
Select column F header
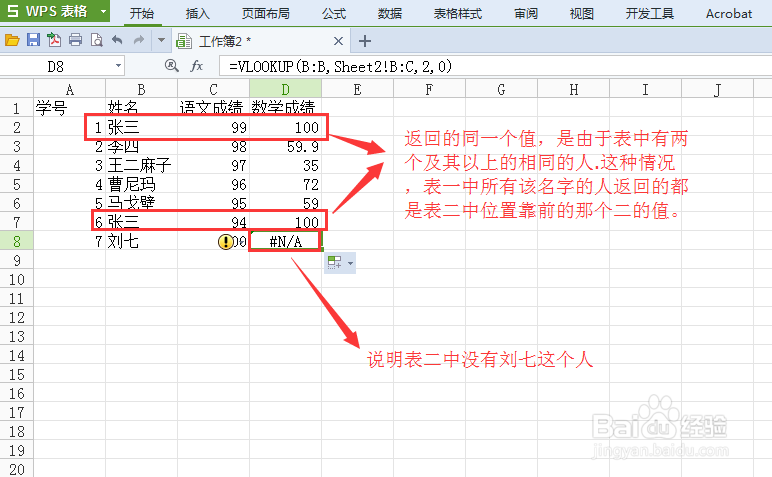429,89
